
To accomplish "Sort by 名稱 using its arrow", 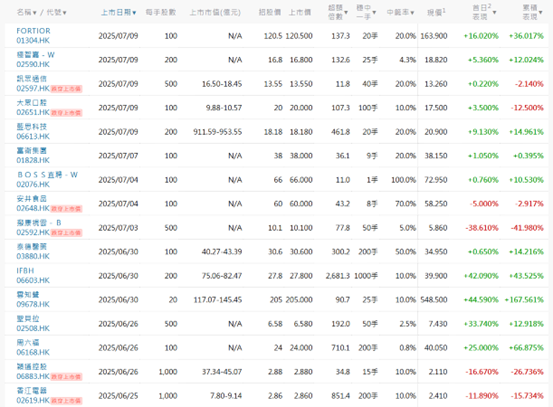I will [35, 13].
